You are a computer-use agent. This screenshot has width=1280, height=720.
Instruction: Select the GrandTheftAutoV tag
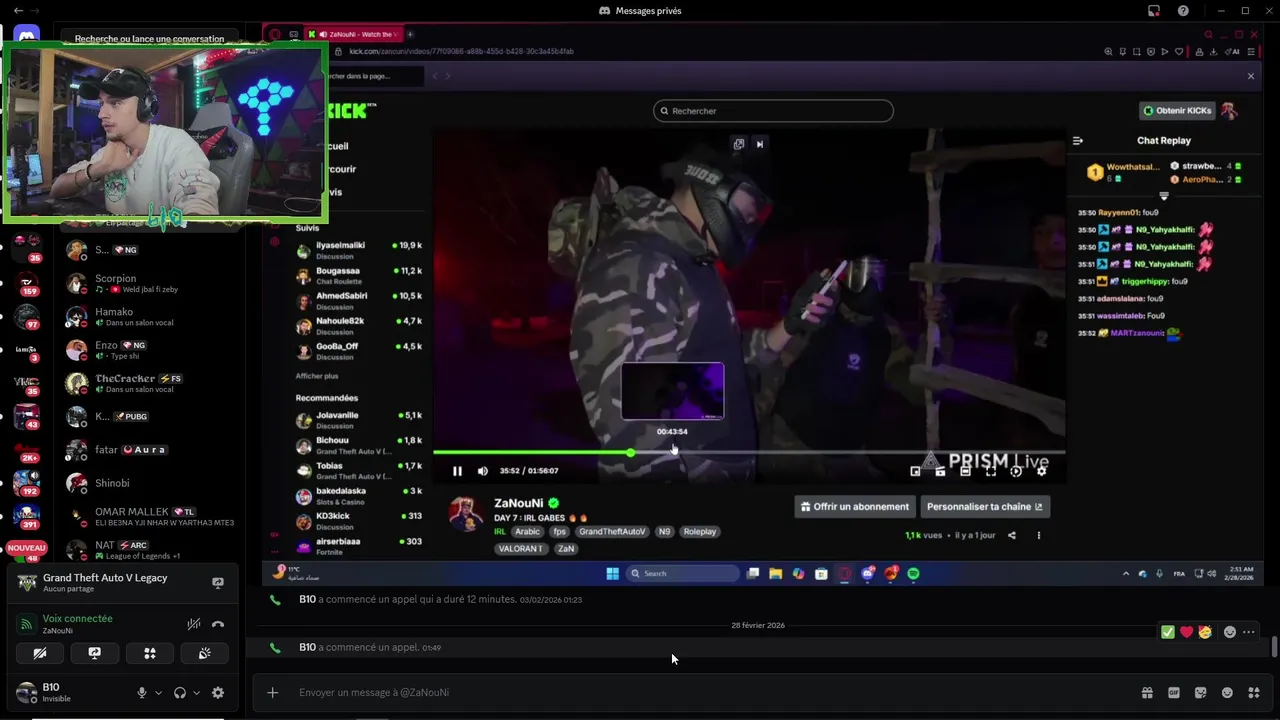point(612,532)
